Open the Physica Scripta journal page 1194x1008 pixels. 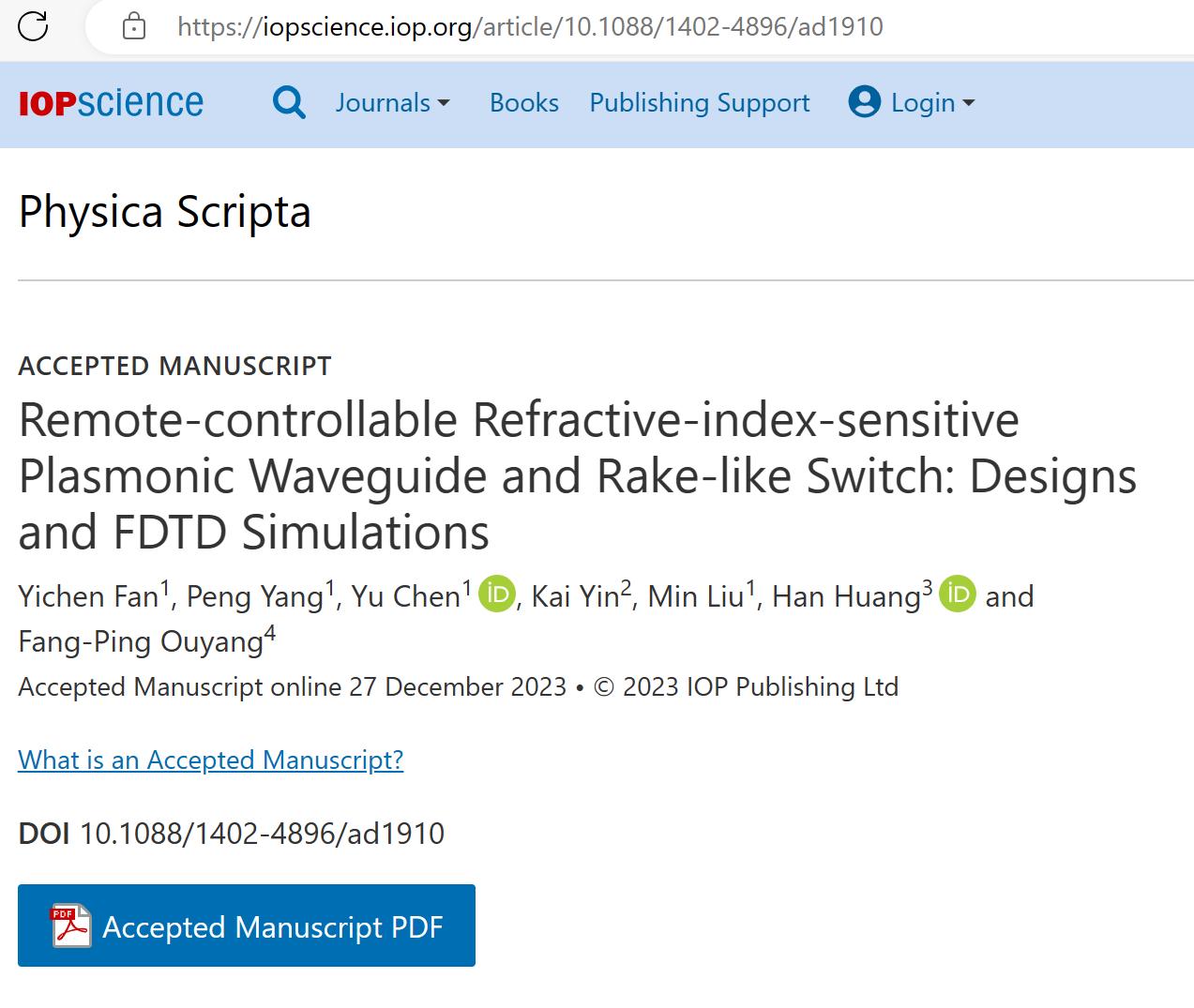[164, 212]
